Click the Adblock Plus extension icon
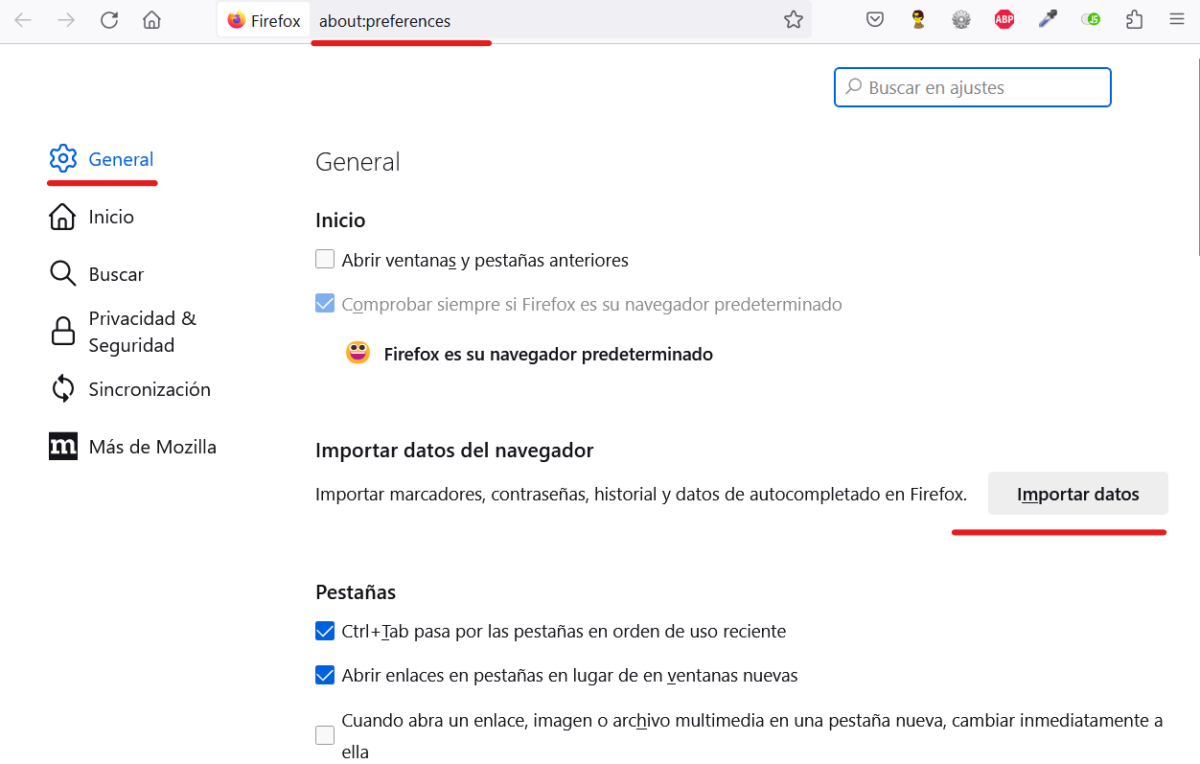The width and height of the screenshot is (1200, 764). [x=1004, y=19]
